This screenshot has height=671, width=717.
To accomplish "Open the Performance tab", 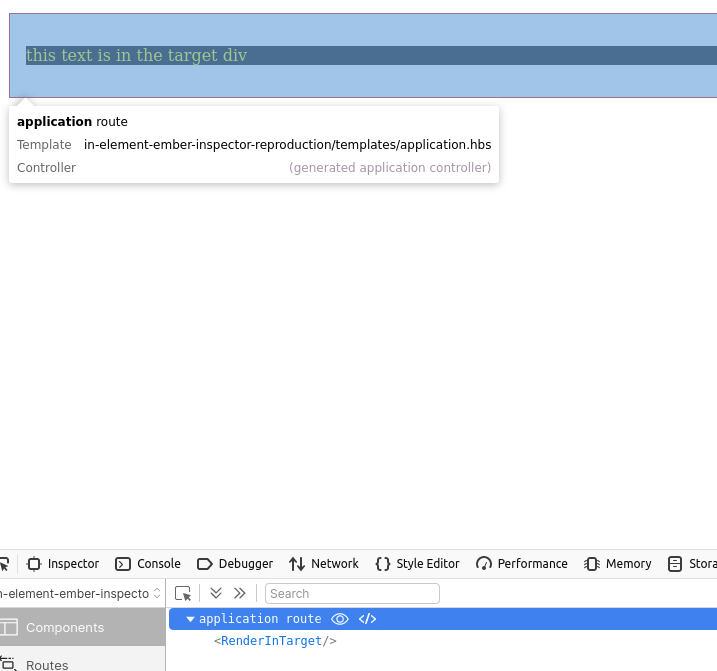I will point(522,564).
